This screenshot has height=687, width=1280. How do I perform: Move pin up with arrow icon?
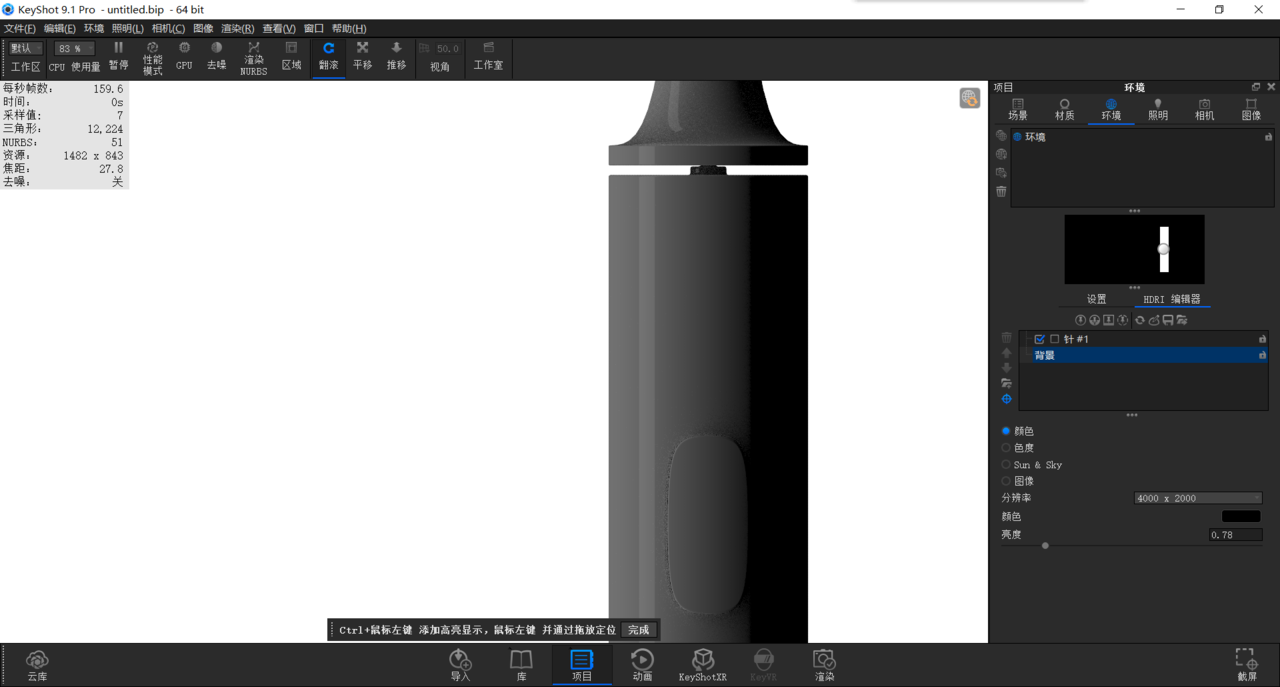pyautogui.click(x=1006, y=353)
